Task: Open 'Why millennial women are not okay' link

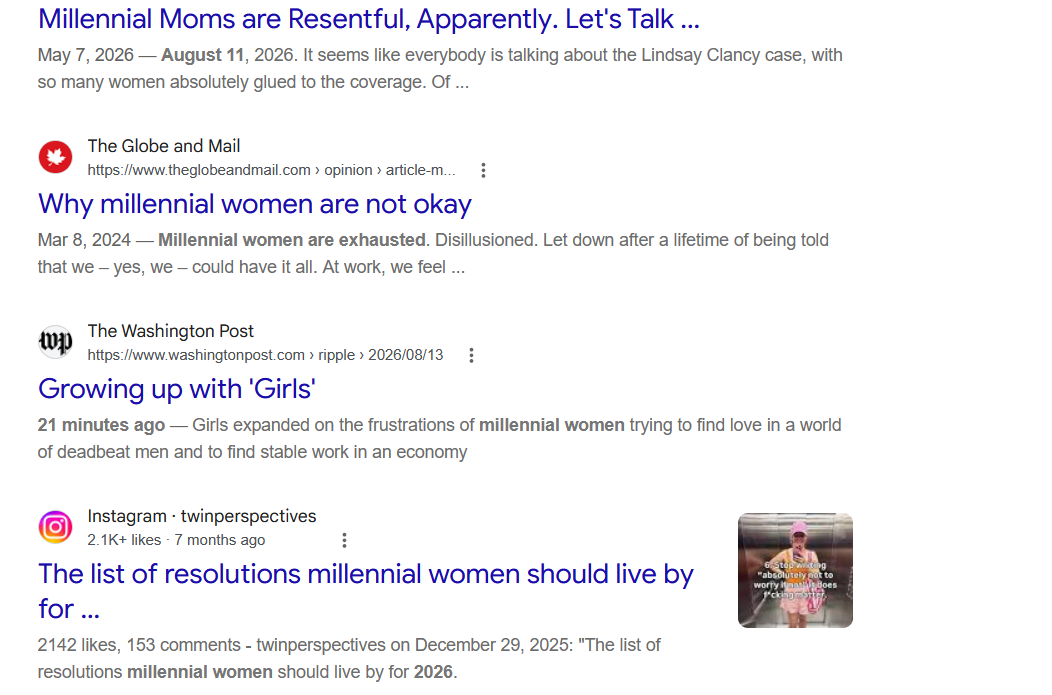Action: [x=255, y=205]
